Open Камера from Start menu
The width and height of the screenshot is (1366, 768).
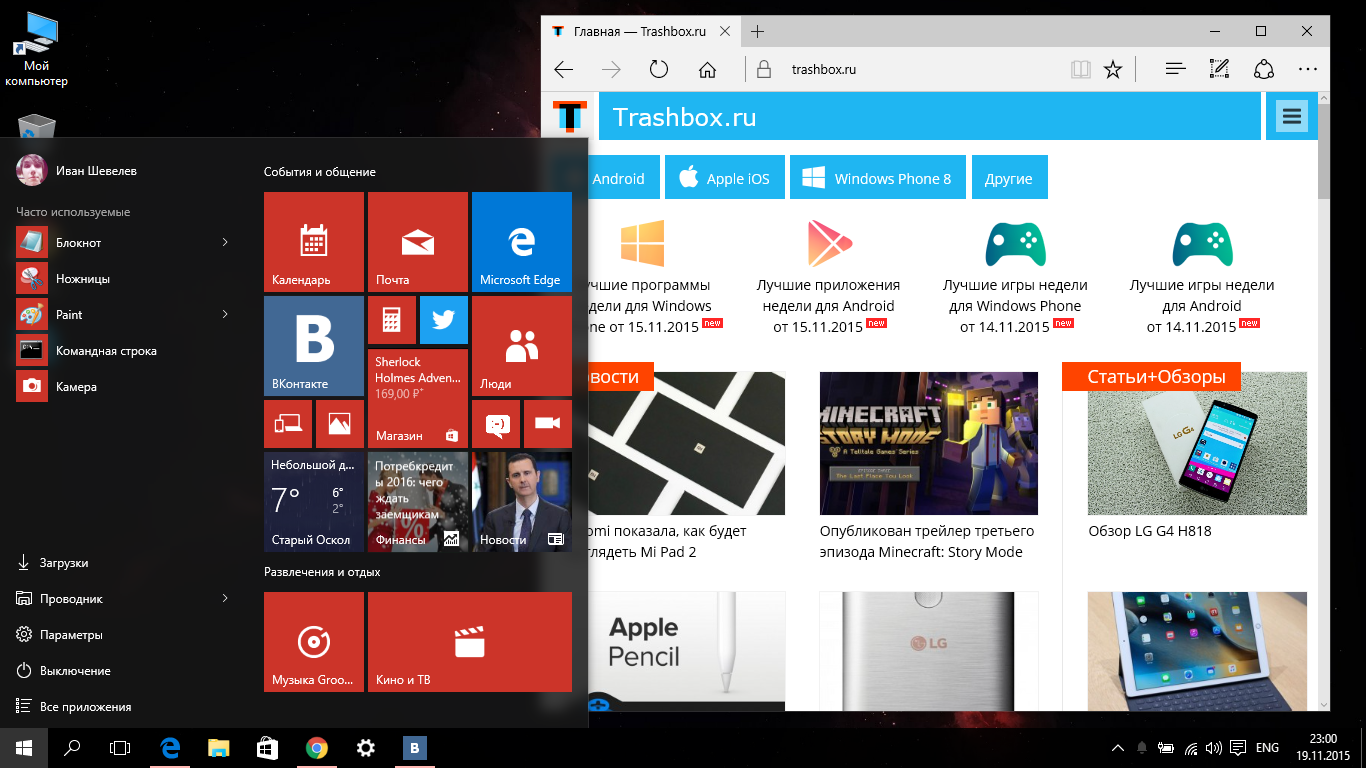point(124,386)
